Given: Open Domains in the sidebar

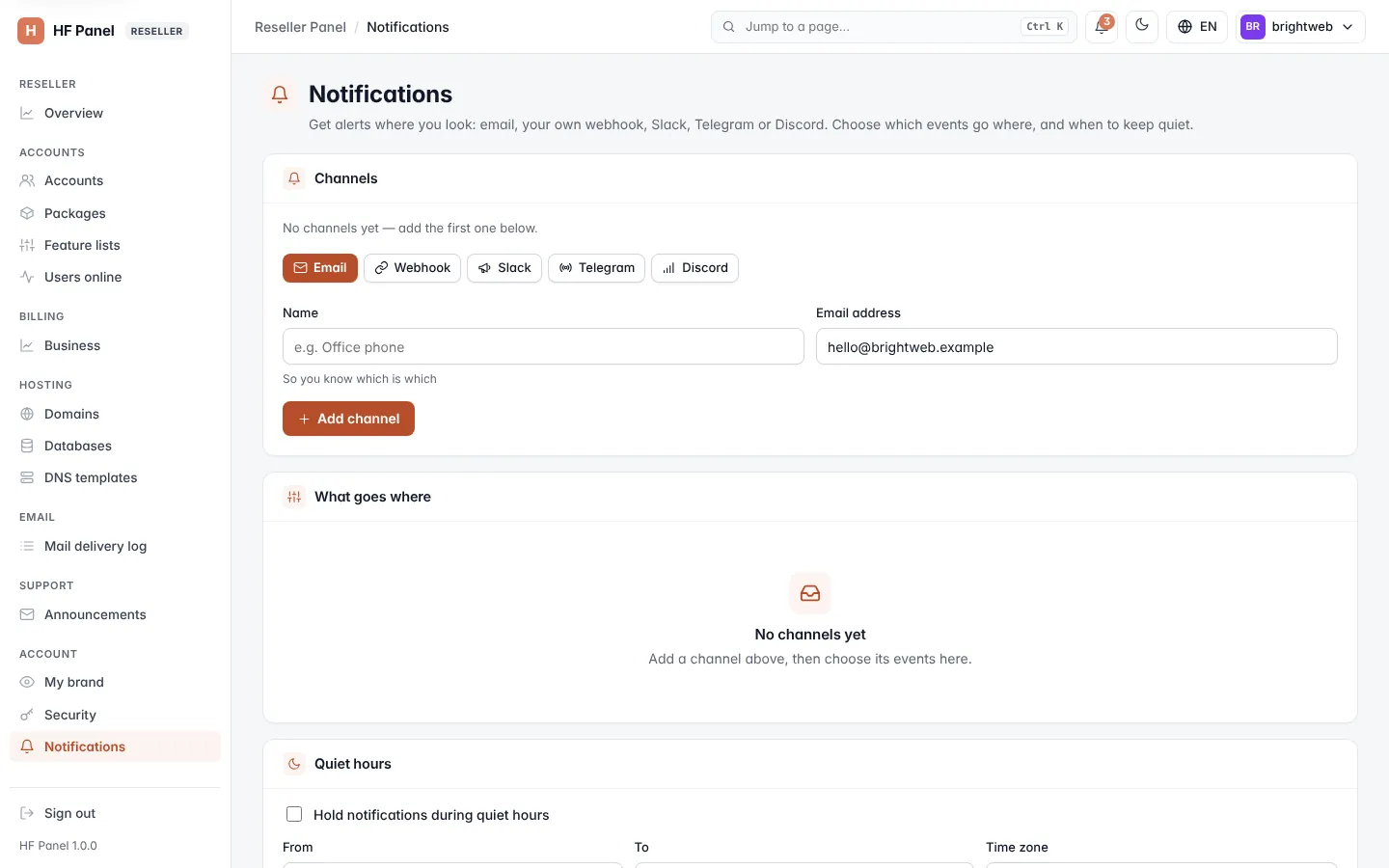Looking at the screenshot, I should (x=115, y=414).
